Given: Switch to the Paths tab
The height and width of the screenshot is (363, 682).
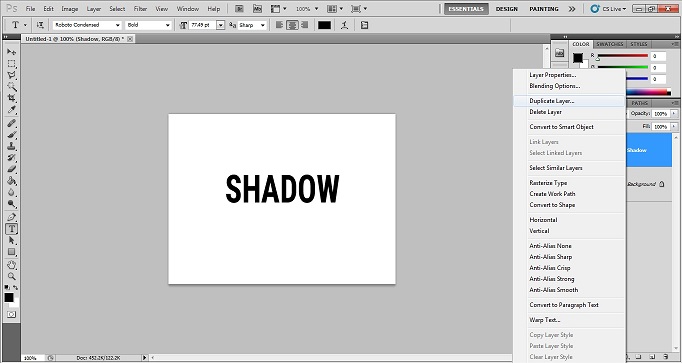Looking at the screenshot, I should tap(639, 103).
